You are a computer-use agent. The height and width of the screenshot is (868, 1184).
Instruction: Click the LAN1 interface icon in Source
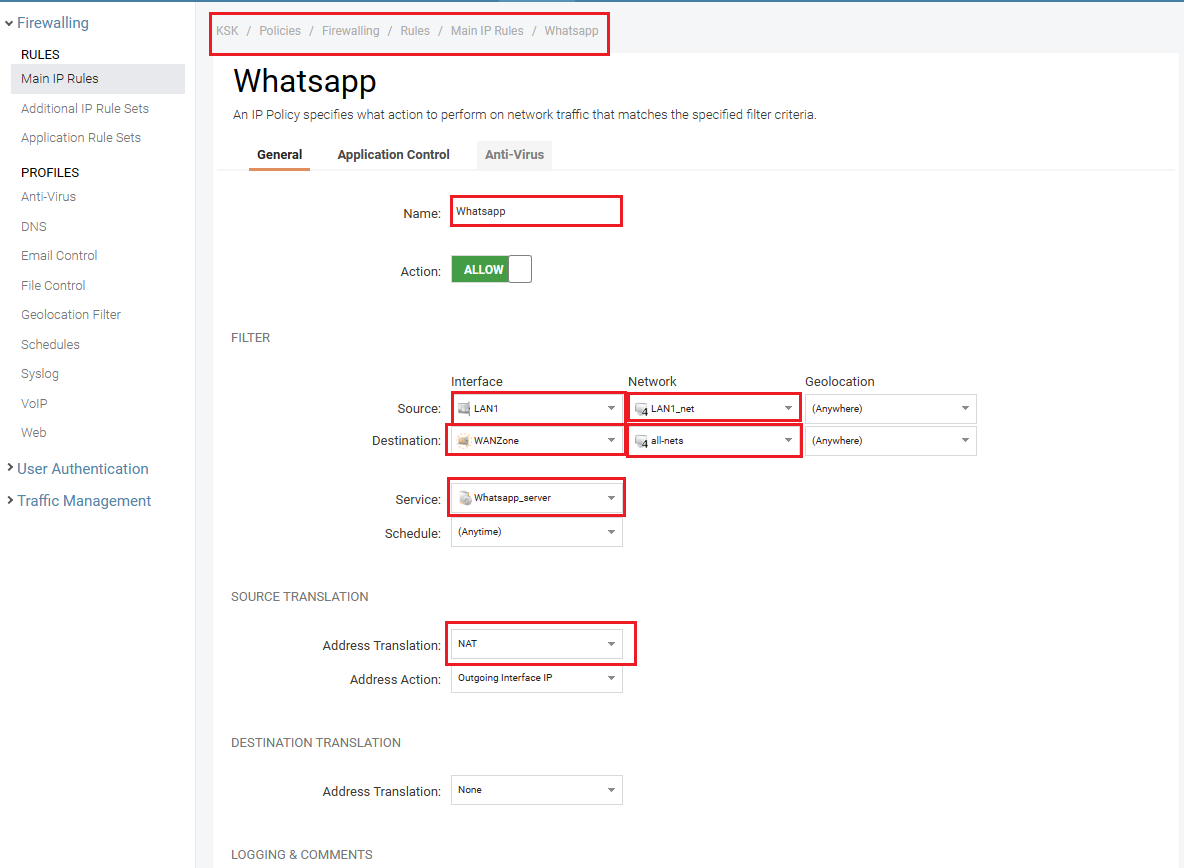pos(464,409)
